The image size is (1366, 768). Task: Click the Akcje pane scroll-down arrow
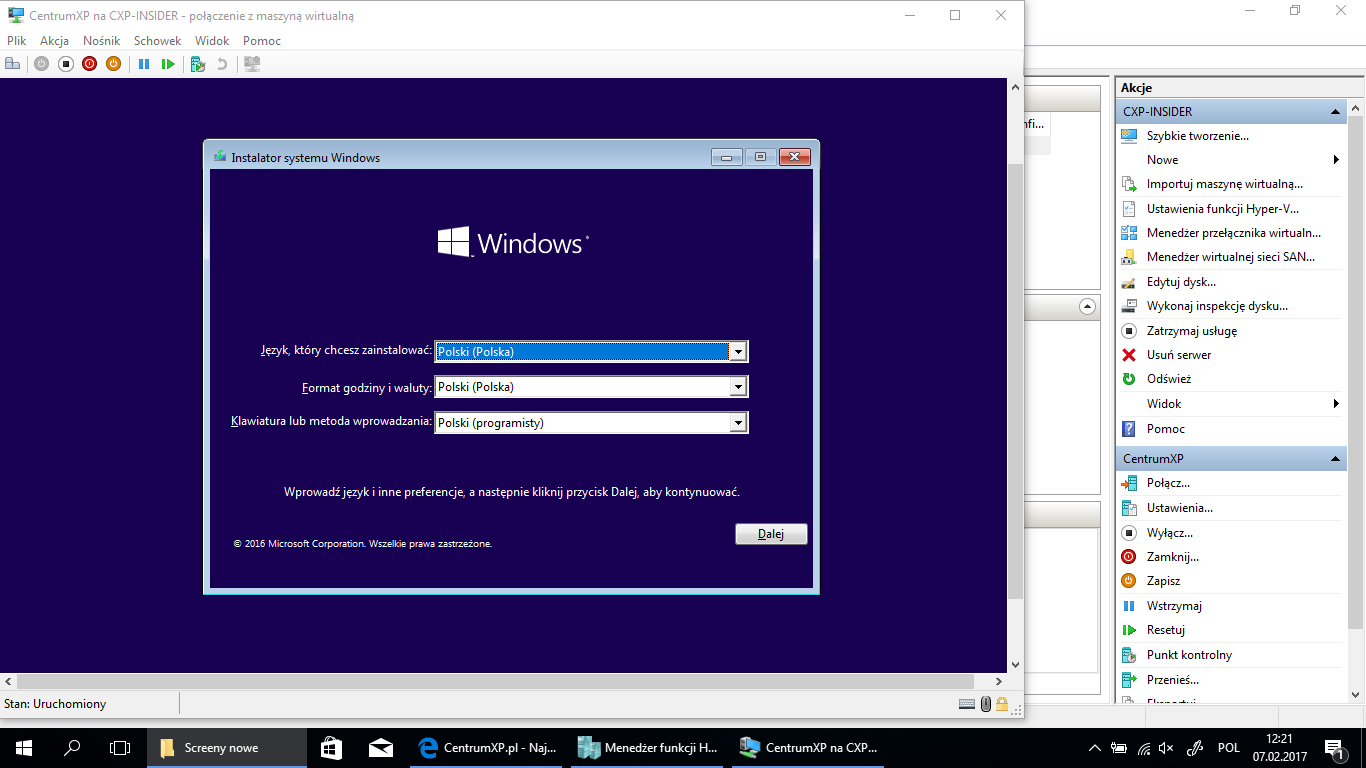[x=1355, y=695]
